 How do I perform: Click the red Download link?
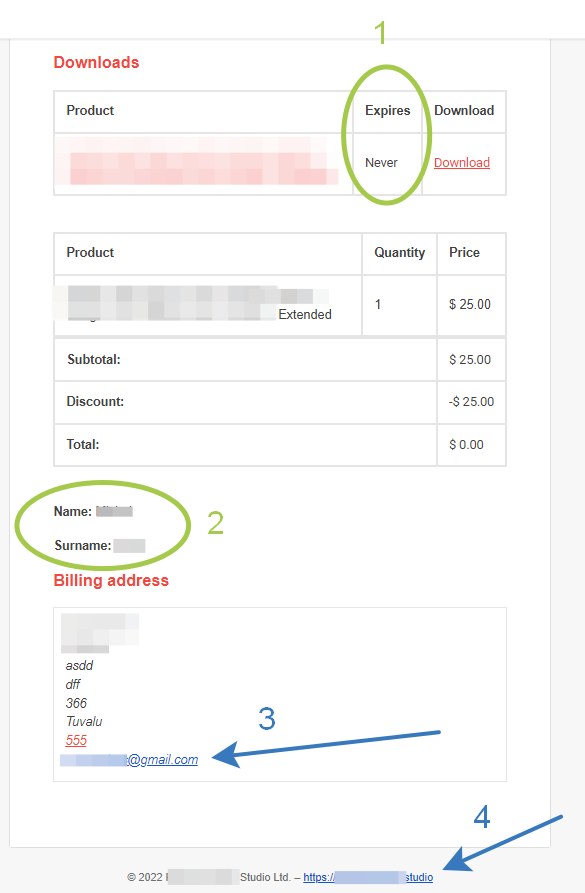(461, 163)
